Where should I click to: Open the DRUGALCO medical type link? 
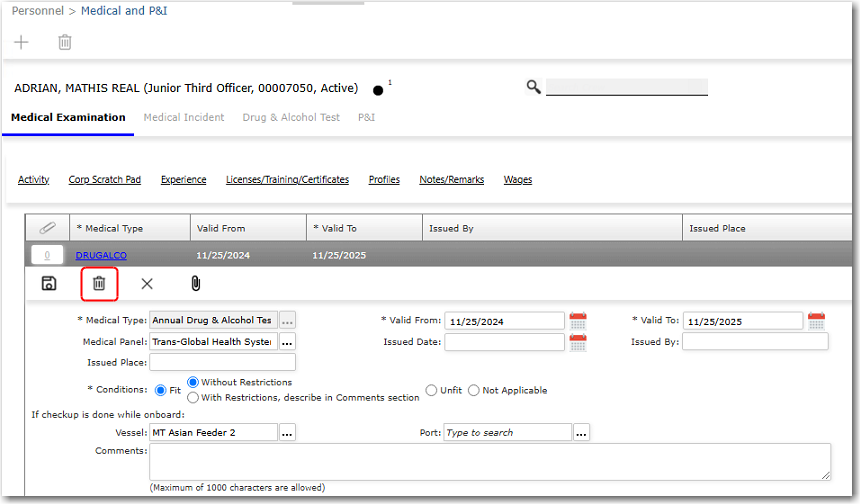101,256
